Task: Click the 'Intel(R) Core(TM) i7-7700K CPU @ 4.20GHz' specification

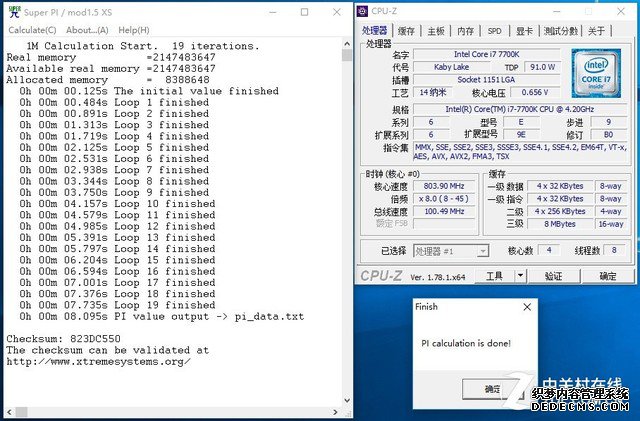Action: pos(520,109)
